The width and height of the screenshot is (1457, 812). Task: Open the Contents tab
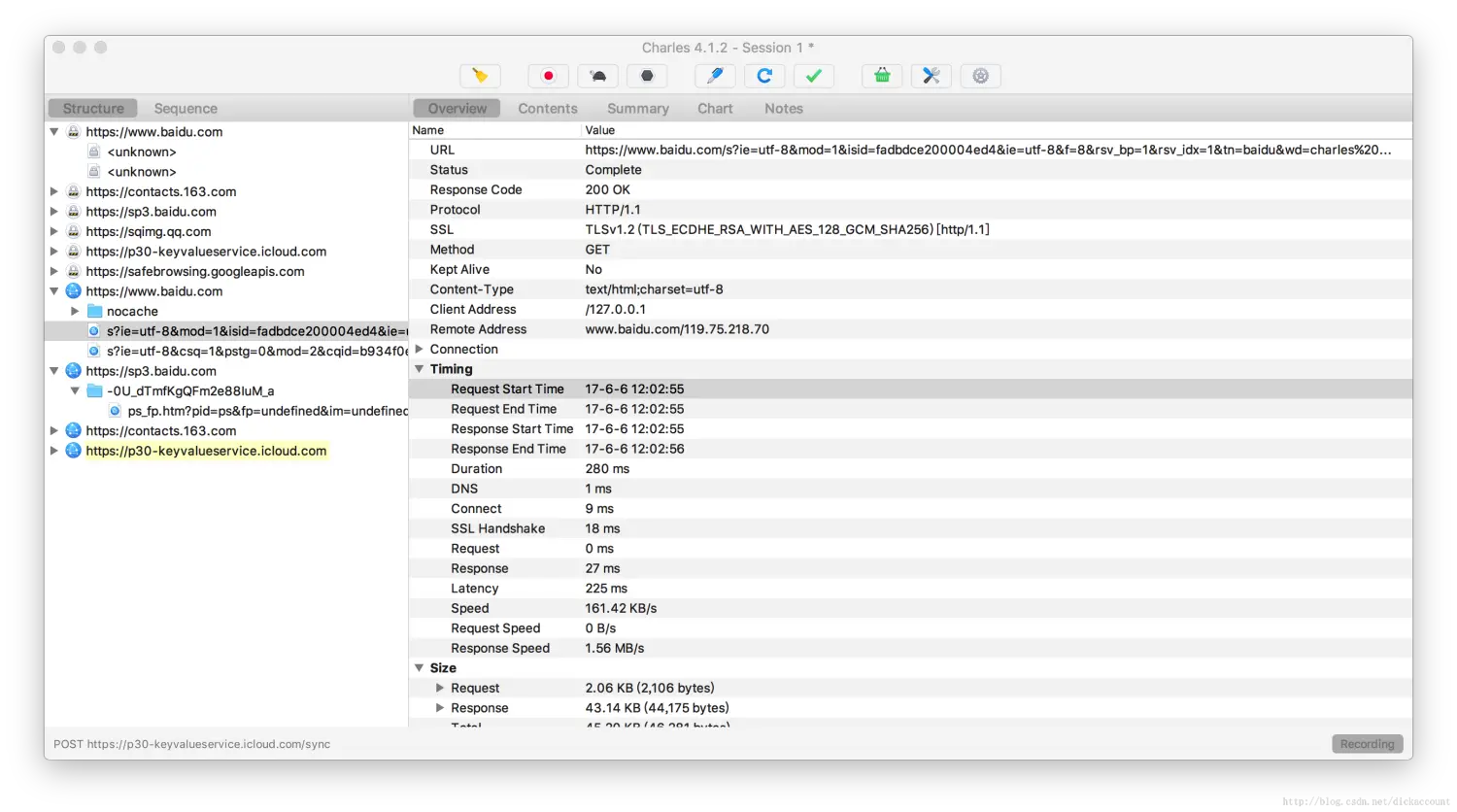[x=548, y=109]
